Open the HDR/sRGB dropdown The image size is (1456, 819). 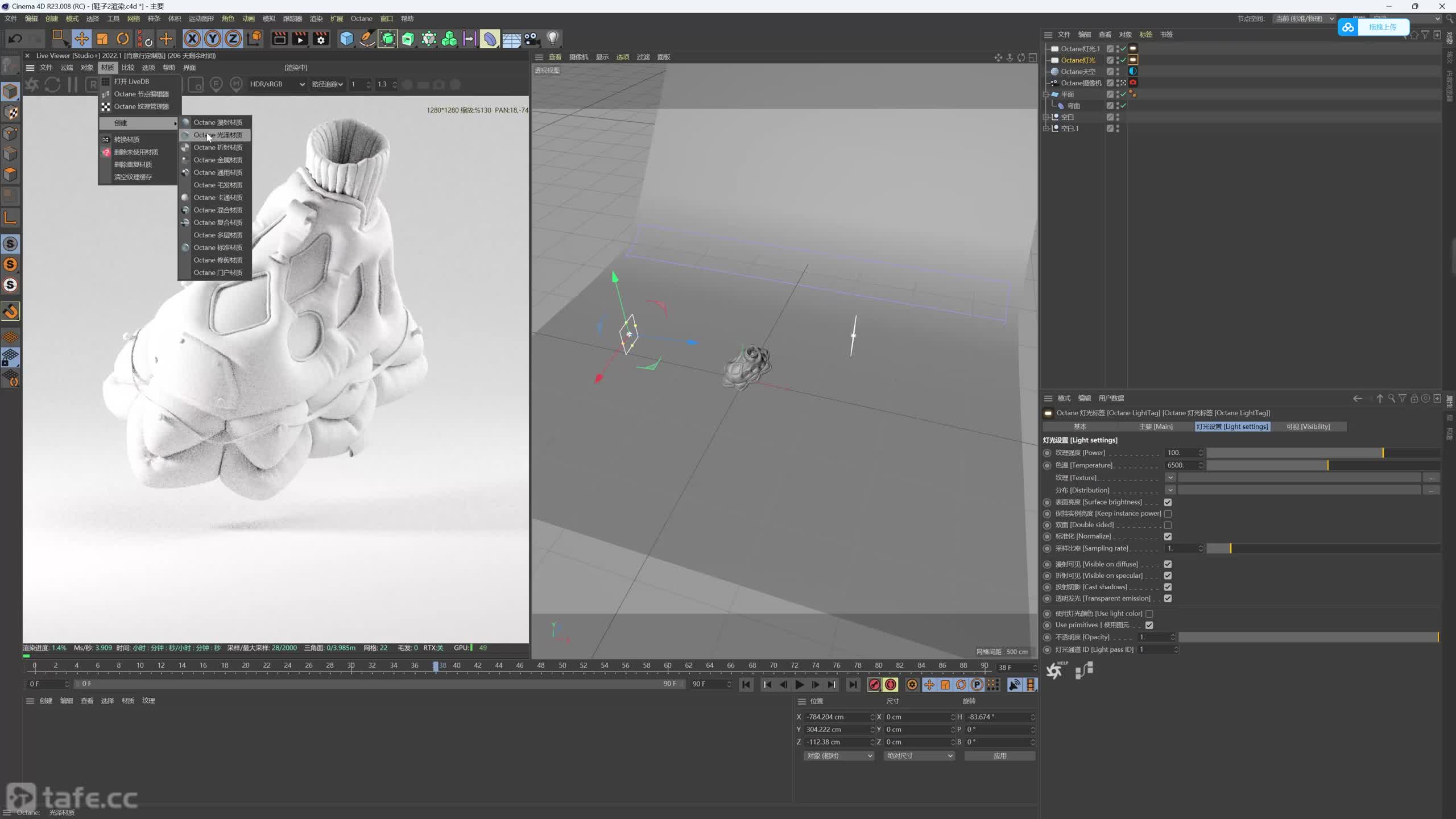(x=277, y=84)
